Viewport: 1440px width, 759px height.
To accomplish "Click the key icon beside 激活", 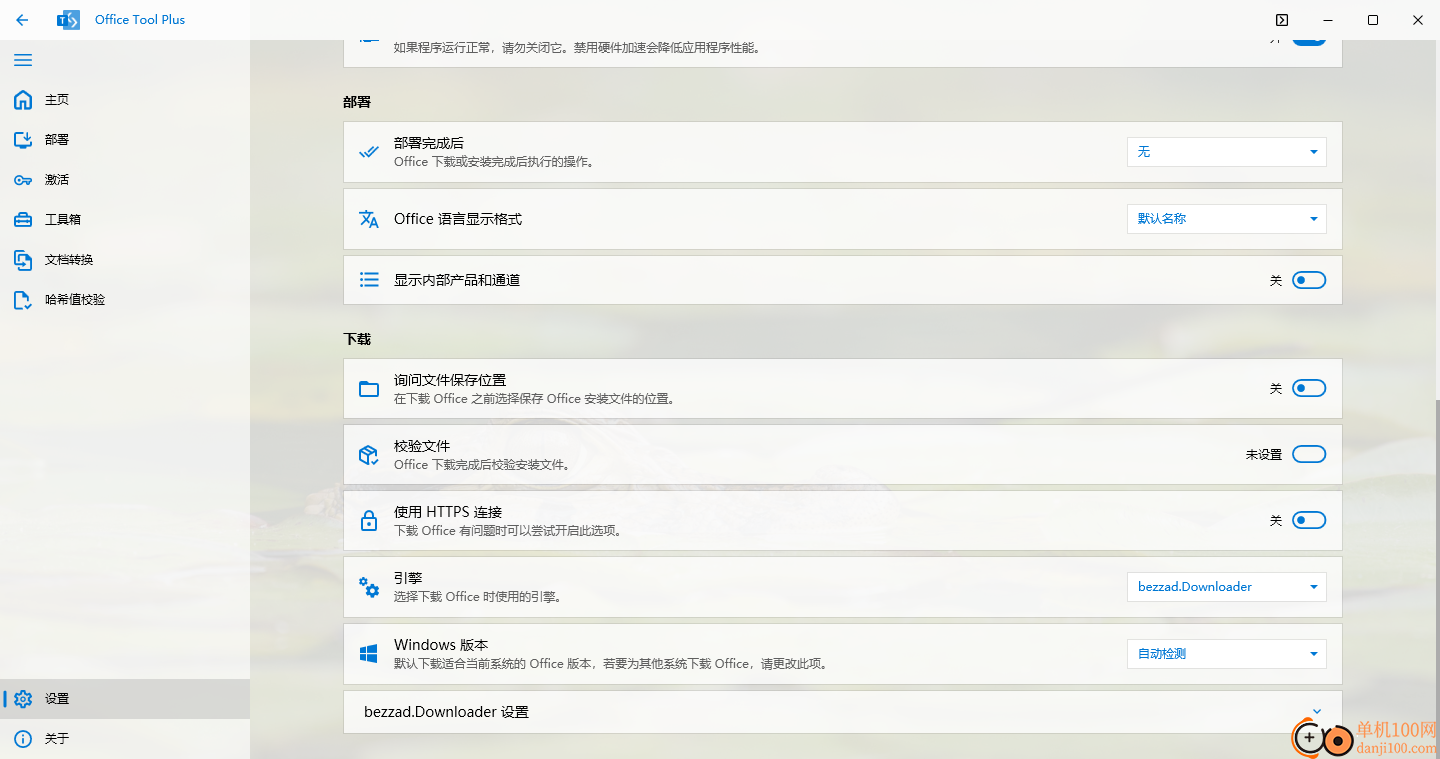I will click(23, 180).
